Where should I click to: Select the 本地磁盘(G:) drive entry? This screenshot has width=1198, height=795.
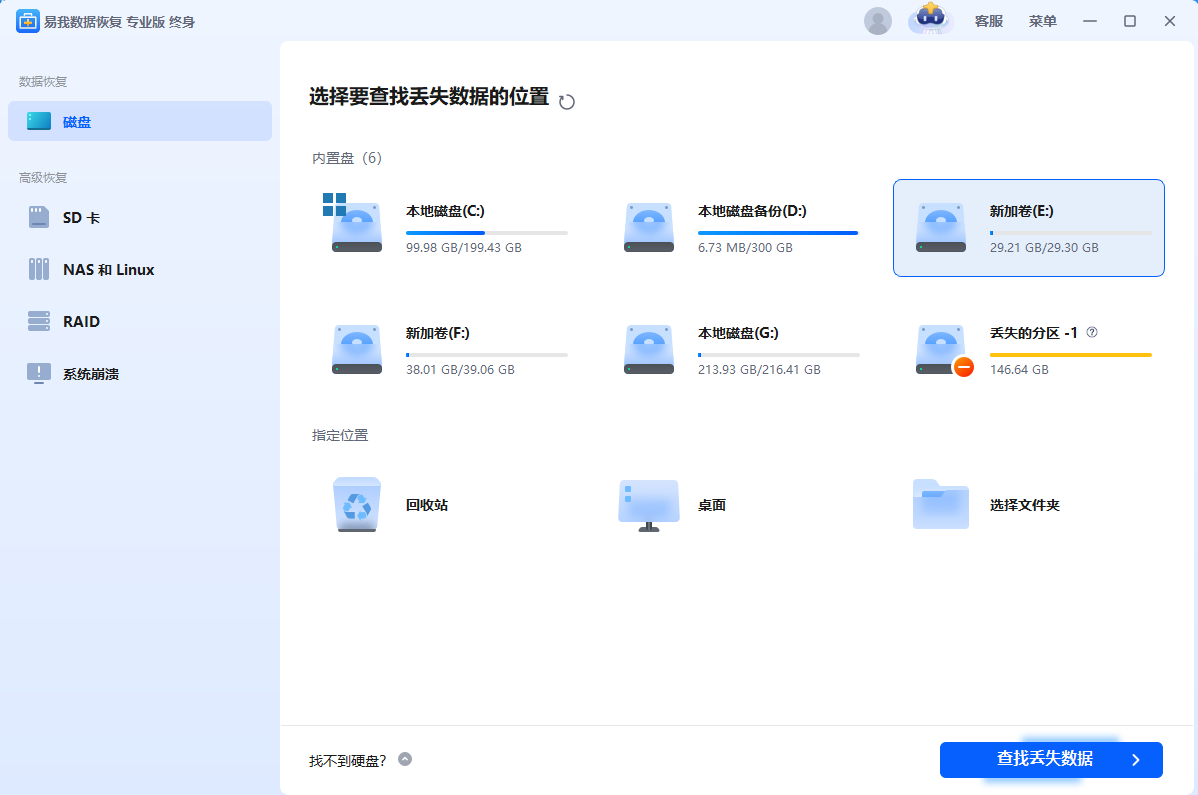click(738, 350)
